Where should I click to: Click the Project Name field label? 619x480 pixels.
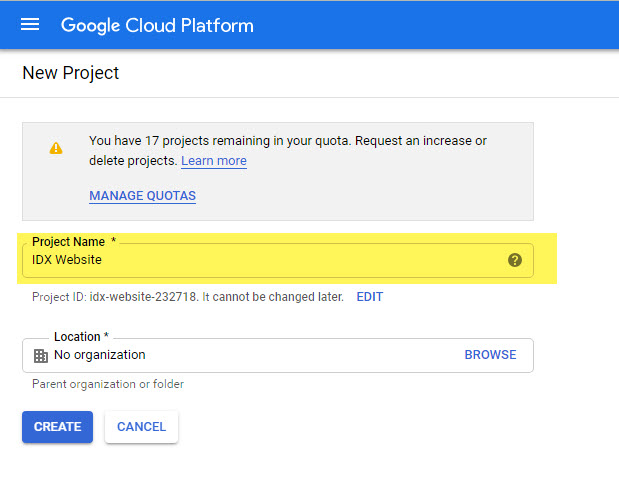click(69, 242)
